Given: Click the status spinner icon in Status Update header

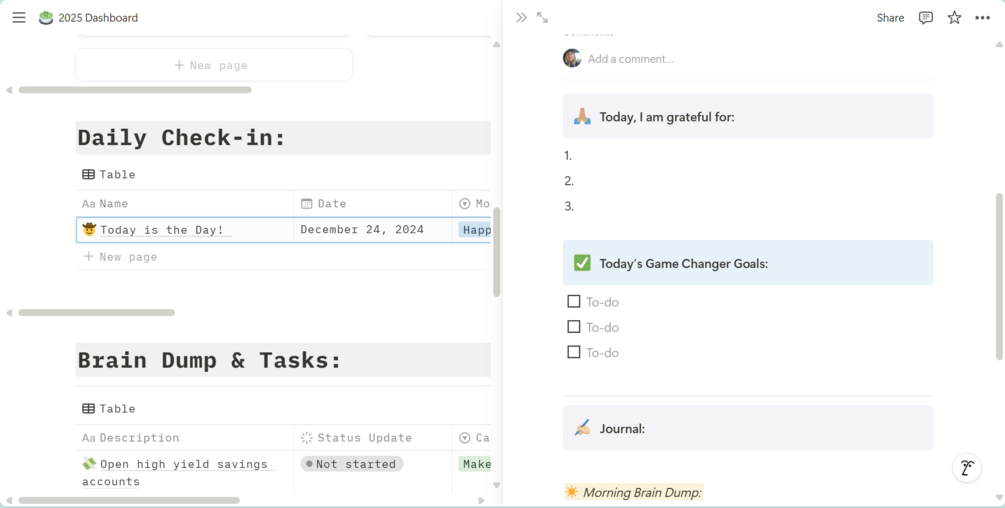Looking at the screenshot, I should click(306, 438).
